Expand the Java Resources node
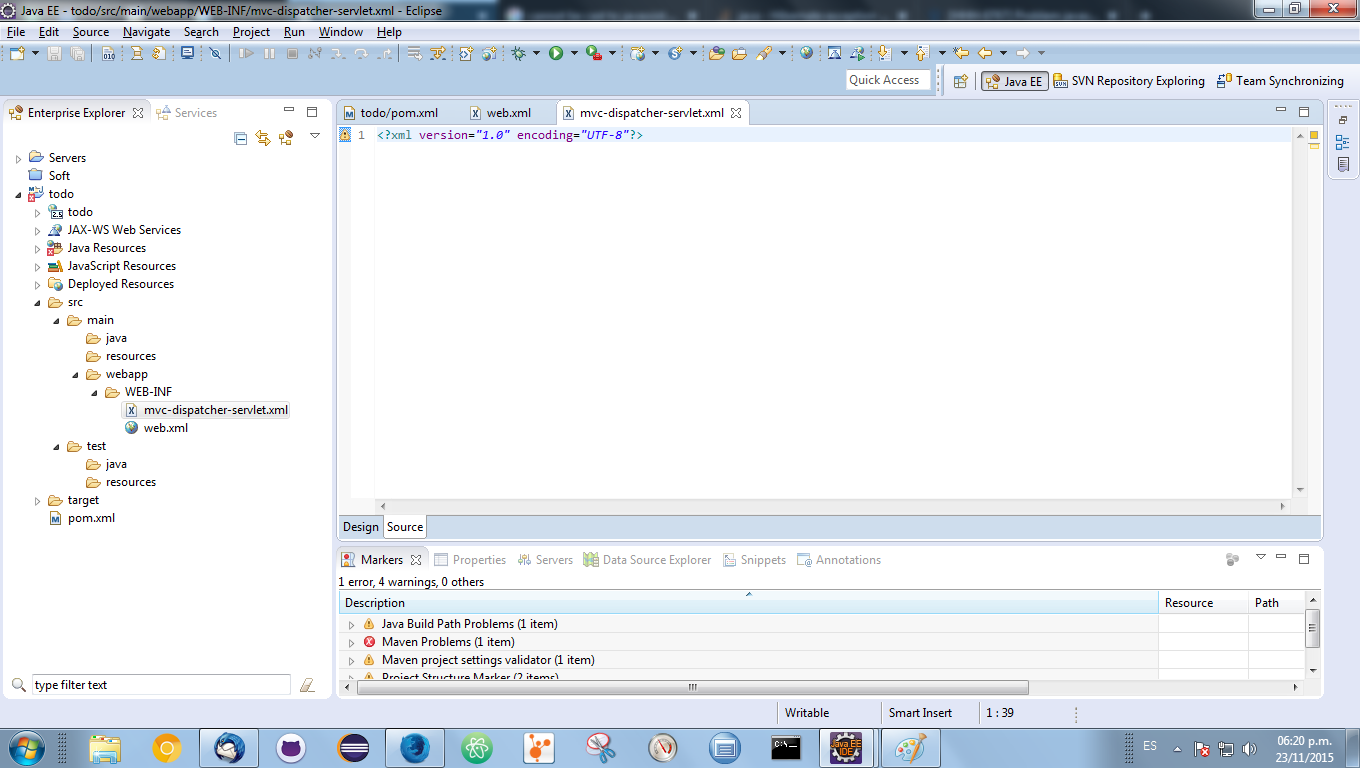The height and width of the screenshot is (768, 1360). [x=38, y=248]
